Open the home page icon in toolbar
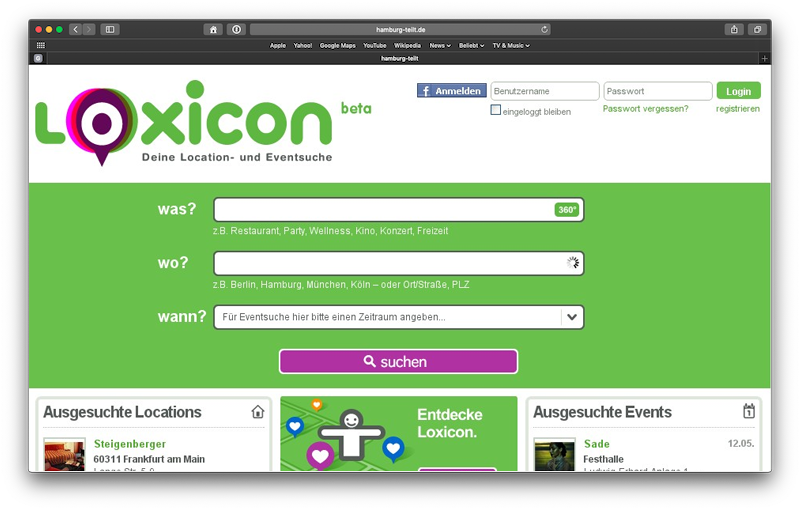 [x=213, y=30]
